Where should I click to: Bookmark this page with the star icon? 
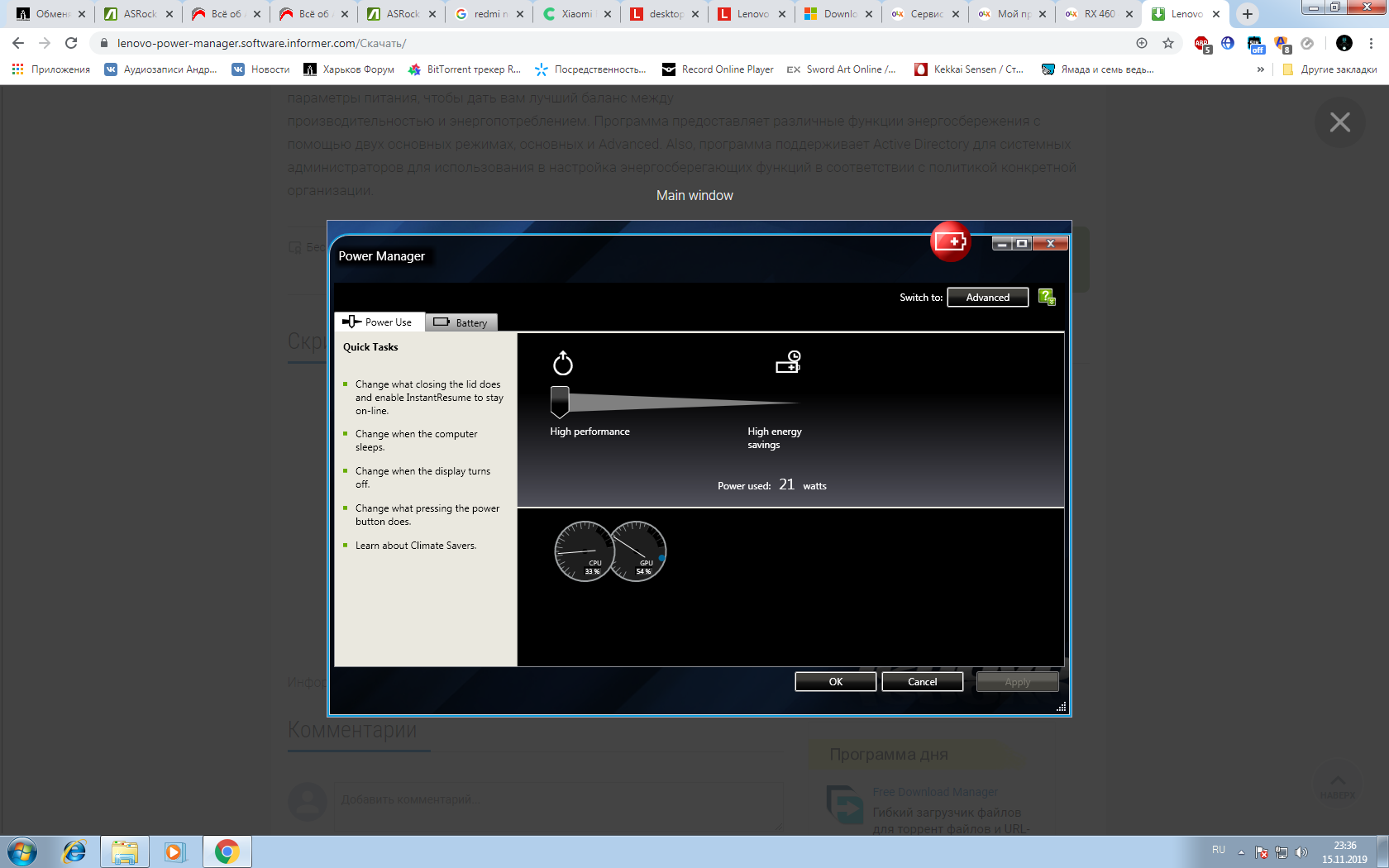1168,43
